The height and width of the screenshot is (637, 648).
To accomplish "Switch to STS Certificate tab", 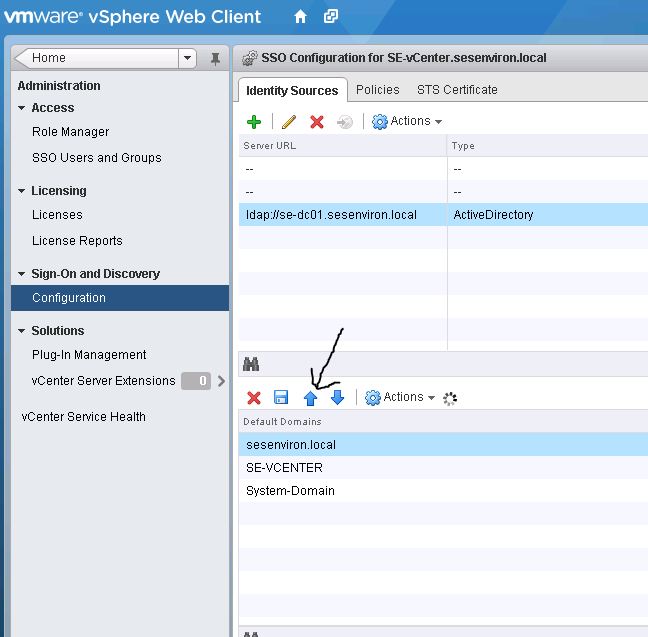I will [457, 90].
